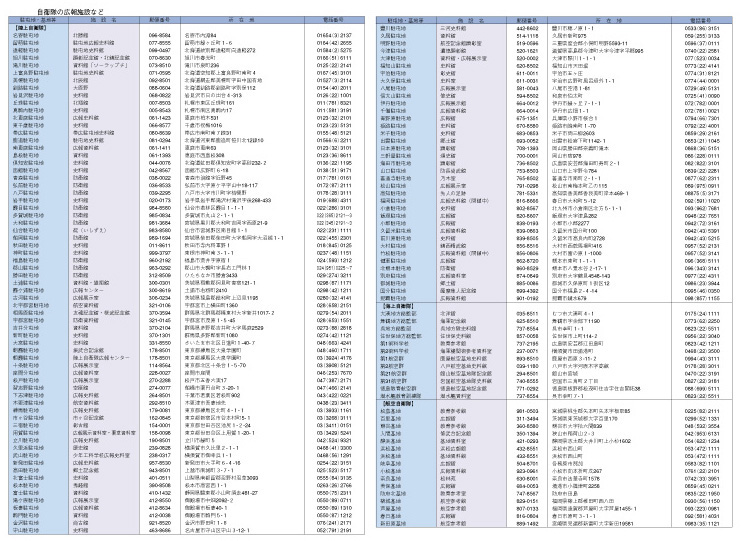The image size is (744, 541).
Task: Select address 春日市原町3-1-1
Action: click(574, 516)
